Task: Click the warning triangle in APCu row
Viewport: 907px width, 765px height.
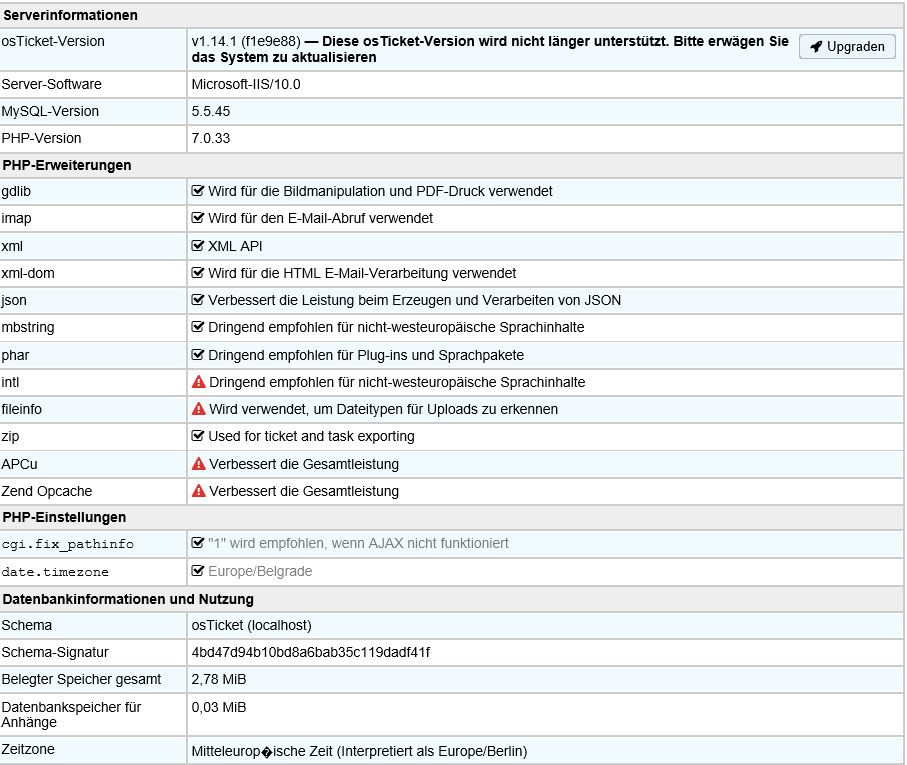Action: (x=198, y=464)
